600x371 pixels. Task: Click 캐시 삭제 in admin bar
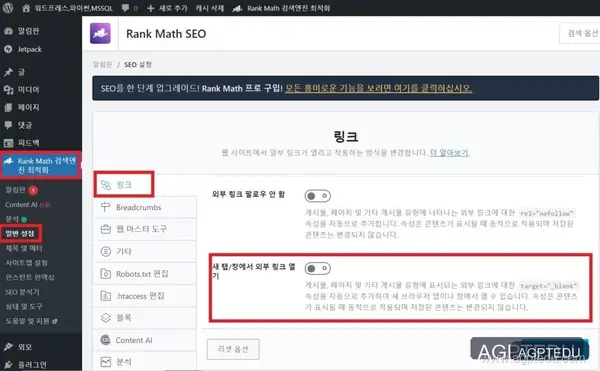point(210,8)
